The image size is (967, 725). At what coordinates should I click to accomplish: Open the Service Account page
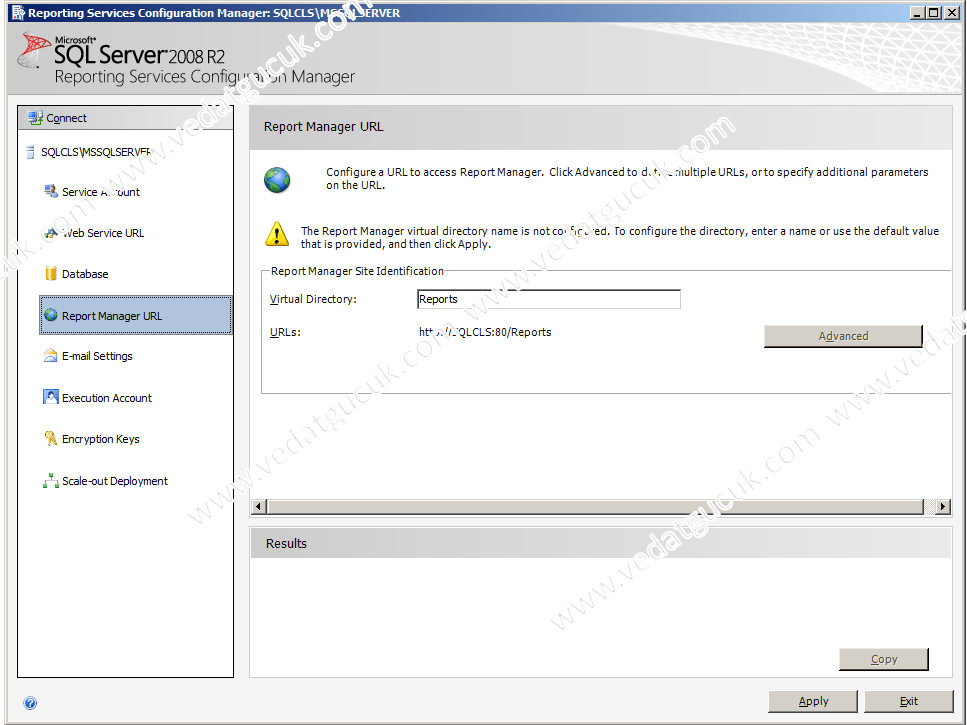101,192
